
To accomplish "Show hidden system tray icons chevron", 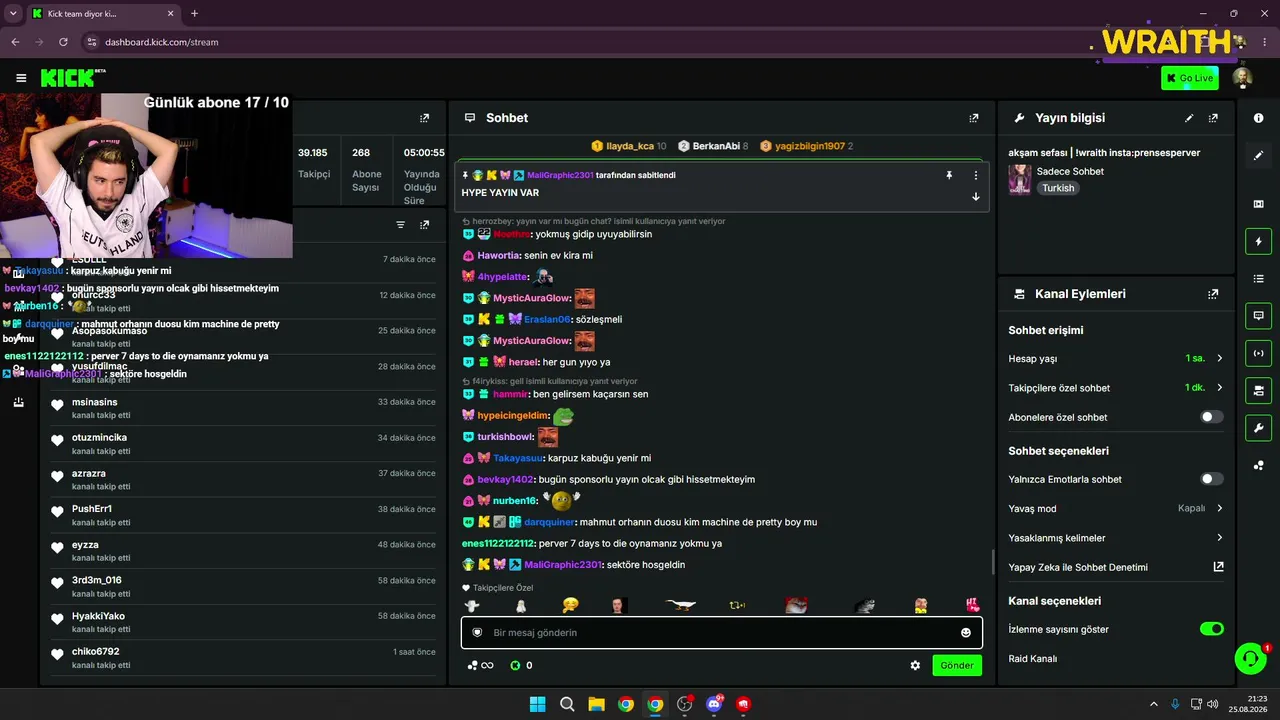I will (x=1153, y=704).
